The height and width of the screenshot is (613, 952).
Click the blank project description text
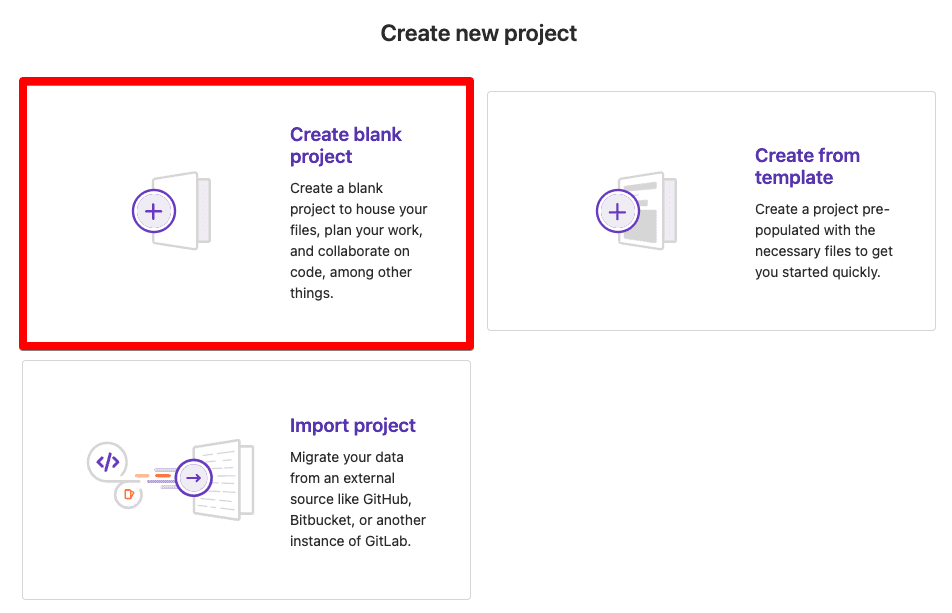pos(358,240)
